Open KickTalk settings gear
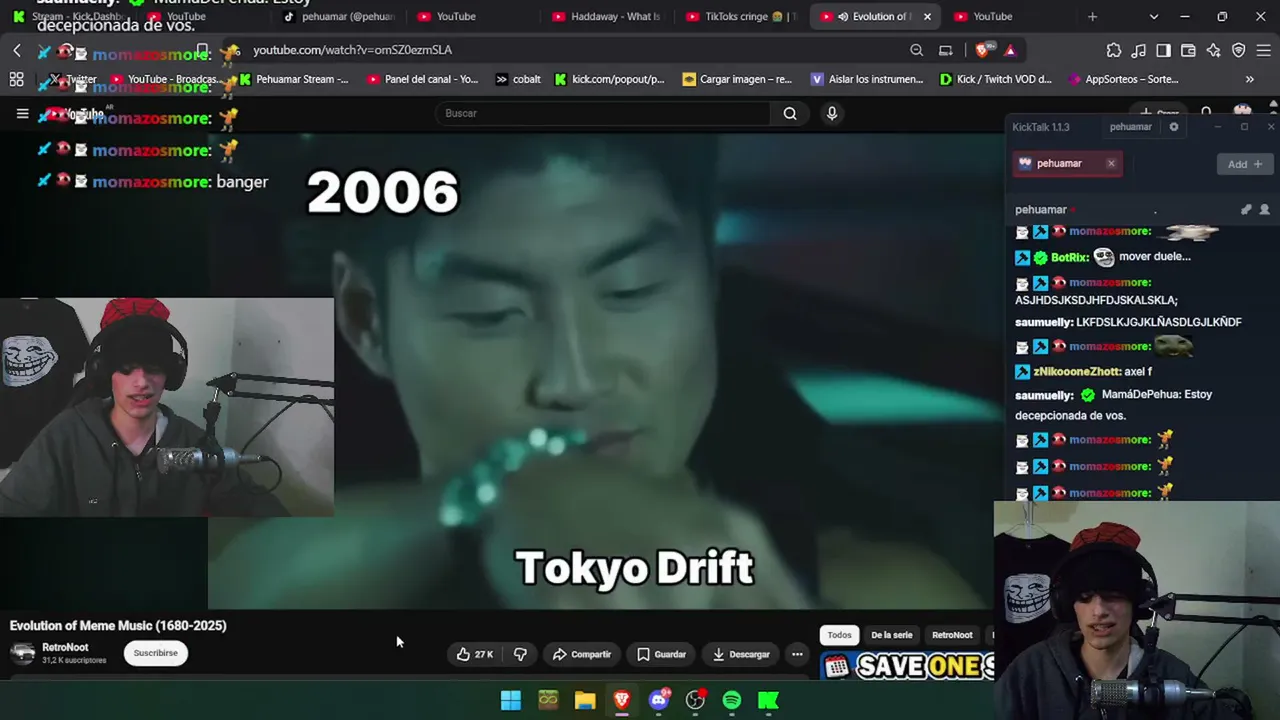This screenshot has height=720, width=1280. 1174,127
